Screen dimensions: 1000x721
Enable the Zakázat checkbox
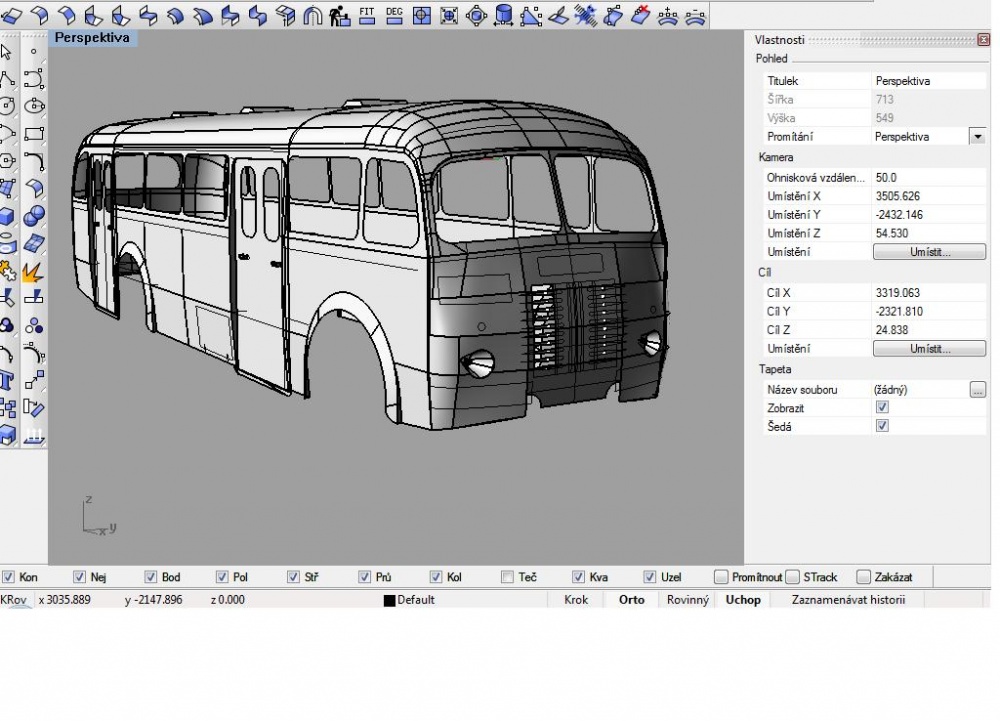pyautogui.click(x=863, y=577)
